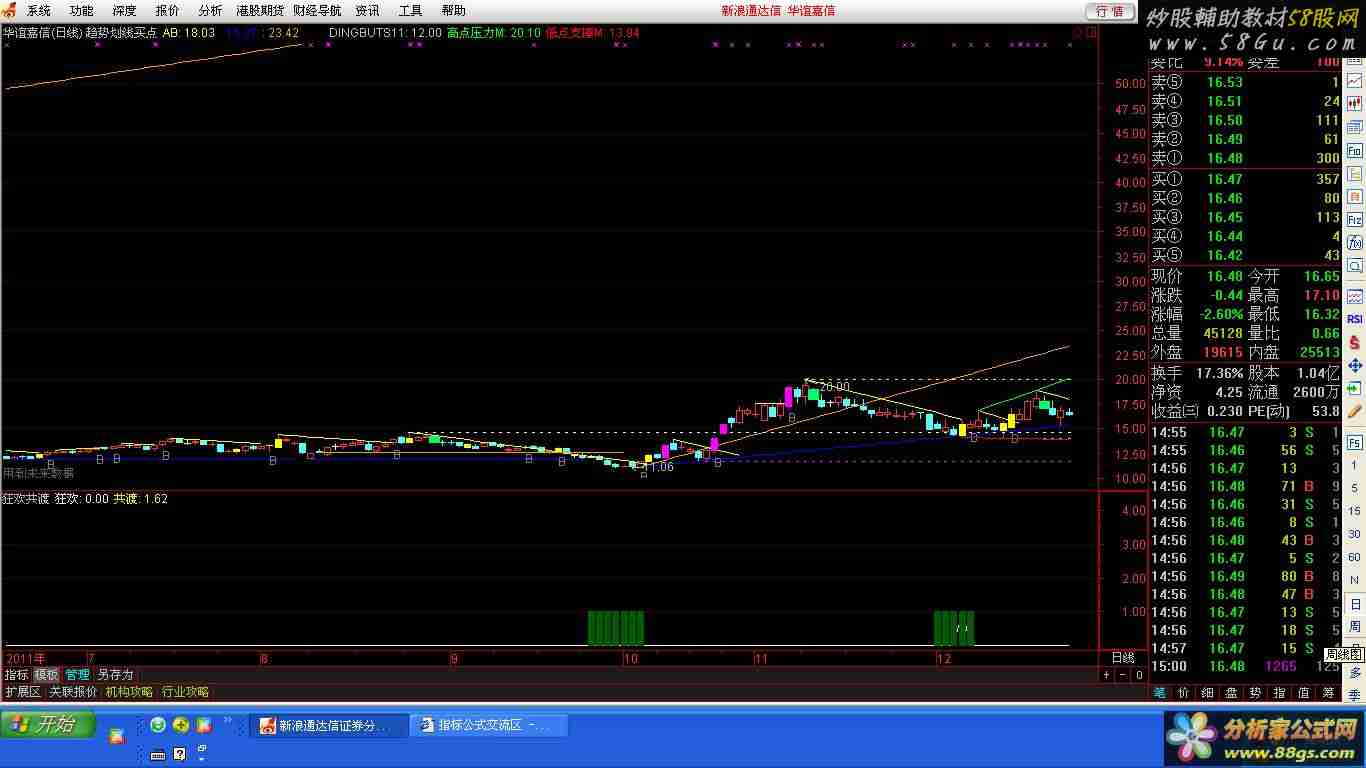Open the 机构攻略 tab

point(129,692)
